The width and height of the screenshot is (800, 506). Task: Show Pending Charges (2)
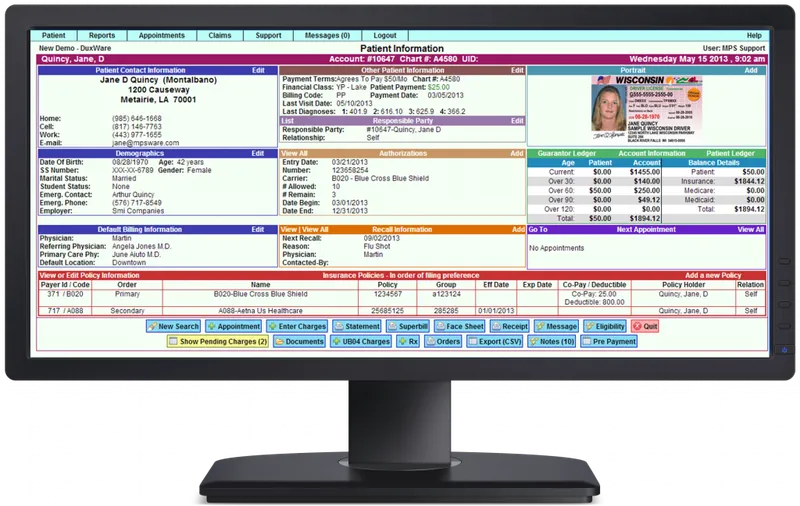click(x=218, y=342)
